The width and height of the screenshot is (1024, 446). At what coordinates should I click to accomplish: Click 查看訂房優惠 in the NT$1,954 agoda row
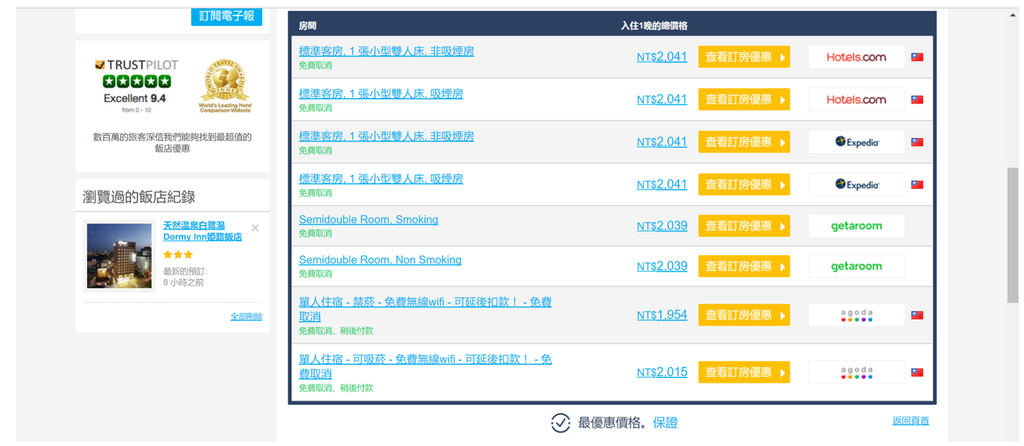[744, 315]
